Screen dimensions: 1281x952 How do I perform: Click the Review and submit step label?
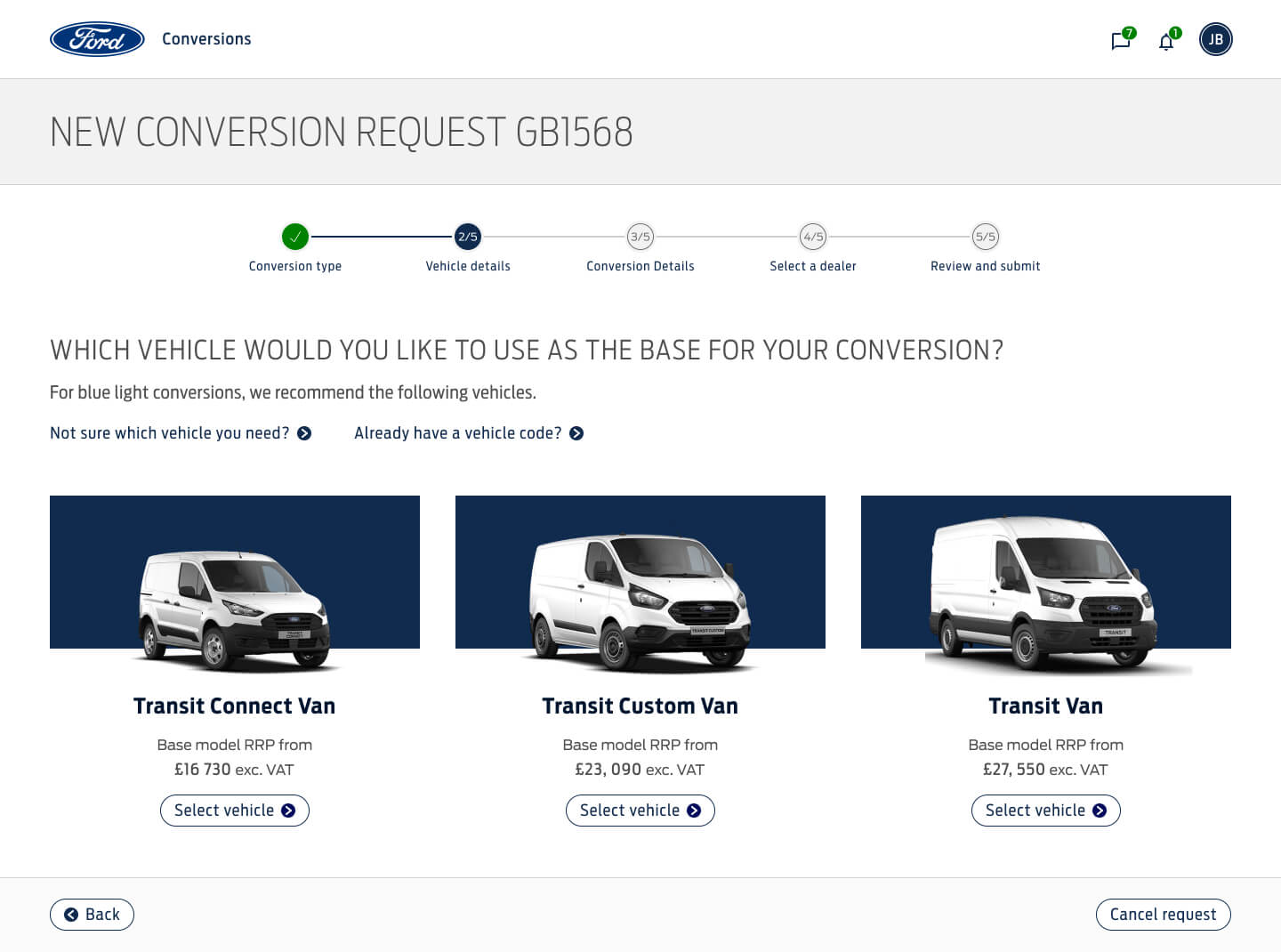(986, 266)
